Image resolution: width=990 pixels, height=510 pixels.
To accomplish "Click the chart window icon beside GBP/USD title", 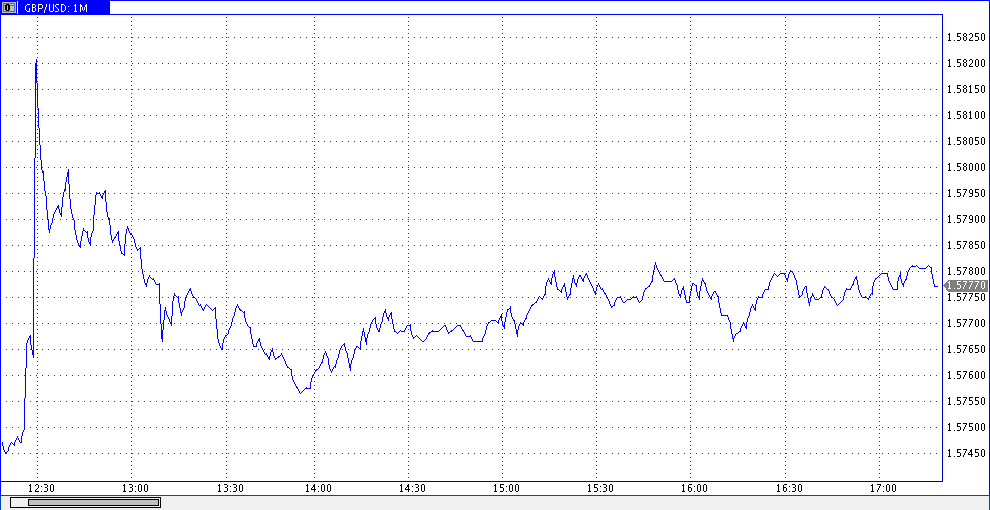I will (x=9, y=8).
